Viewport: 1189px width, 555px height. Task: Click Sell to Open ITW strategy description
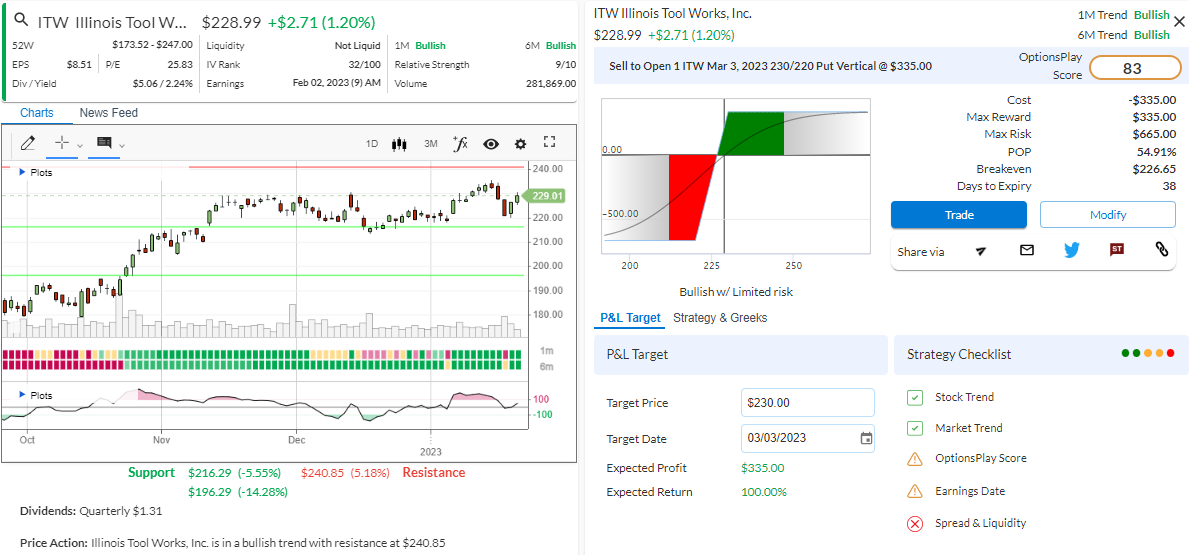(x=770, y=66)
